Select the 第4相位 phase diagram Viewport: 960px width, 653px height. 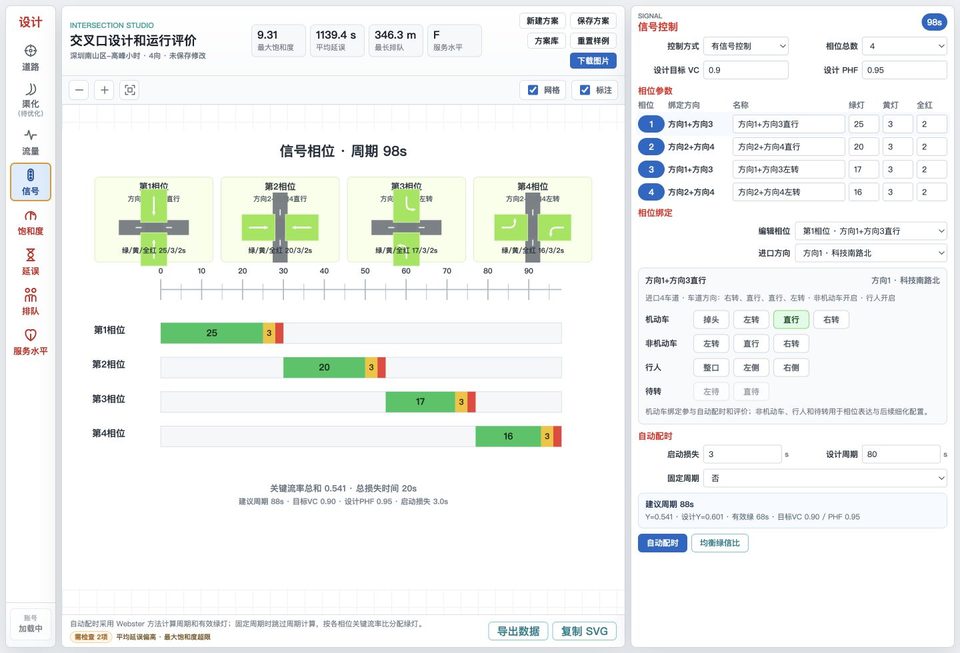[533, 220]
